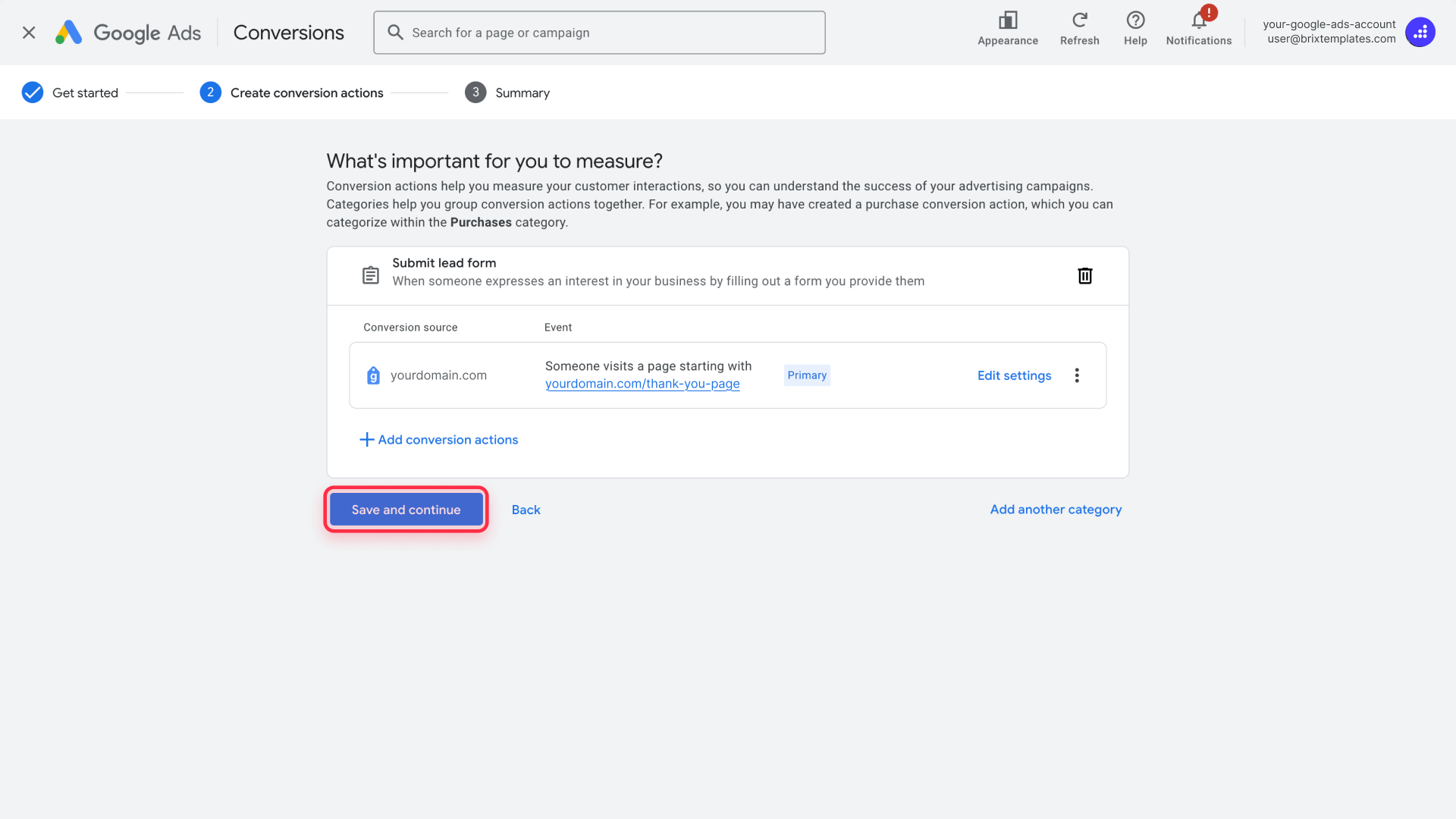
Task: Open the account avatar menu
Action: tap(1420, 32)
